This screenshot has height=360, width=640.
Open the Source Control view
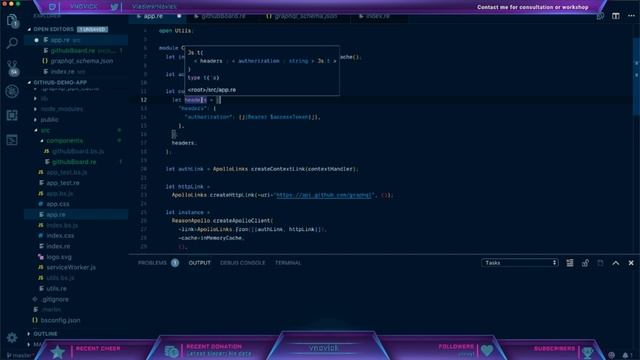(13, 67)
